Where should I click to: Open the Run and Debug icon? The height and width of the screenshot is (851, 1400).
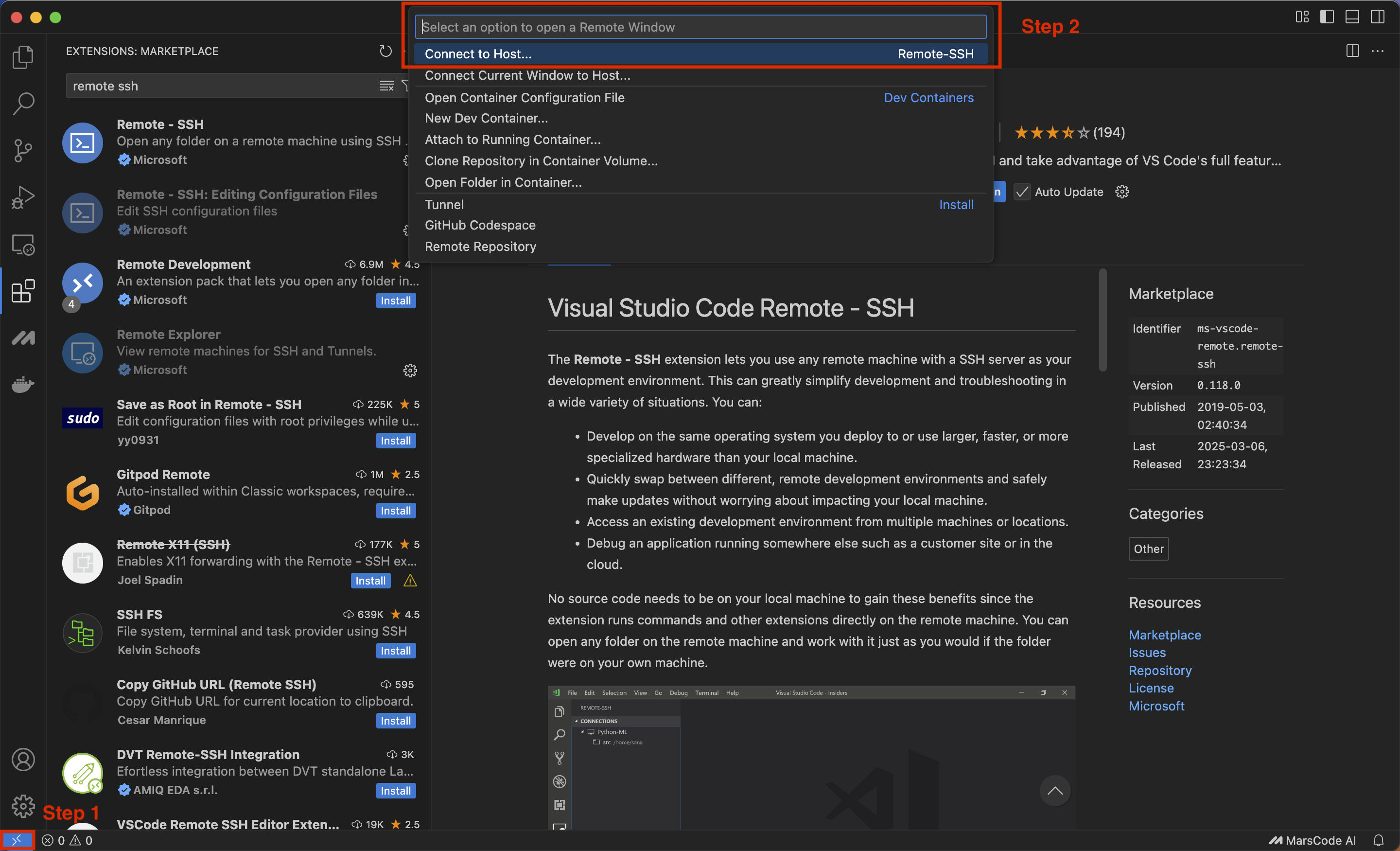click(23, 198)
